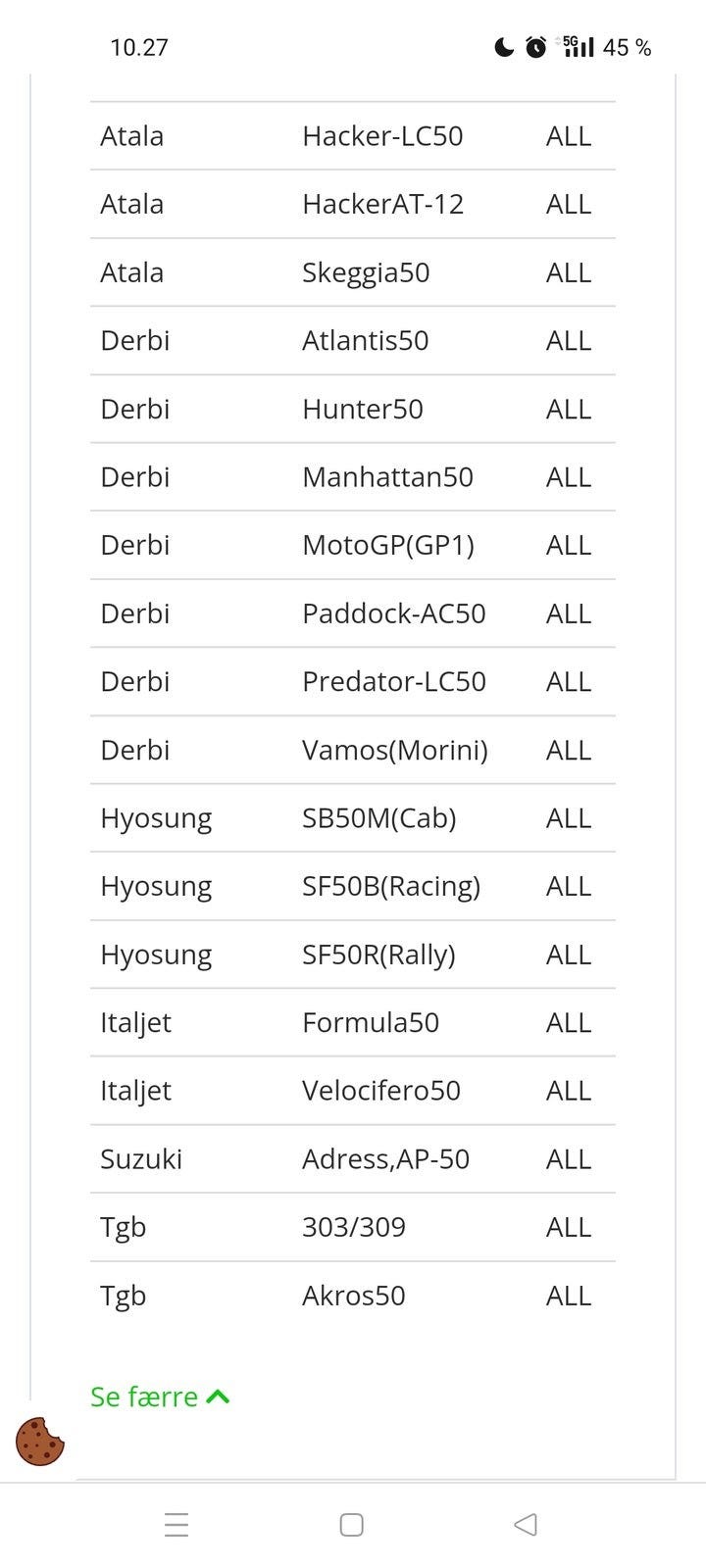This screenshot has width=706, height=1568.
Task: Tap Suzuki Adress,AP-50 entry
Action: [385, 1158]
